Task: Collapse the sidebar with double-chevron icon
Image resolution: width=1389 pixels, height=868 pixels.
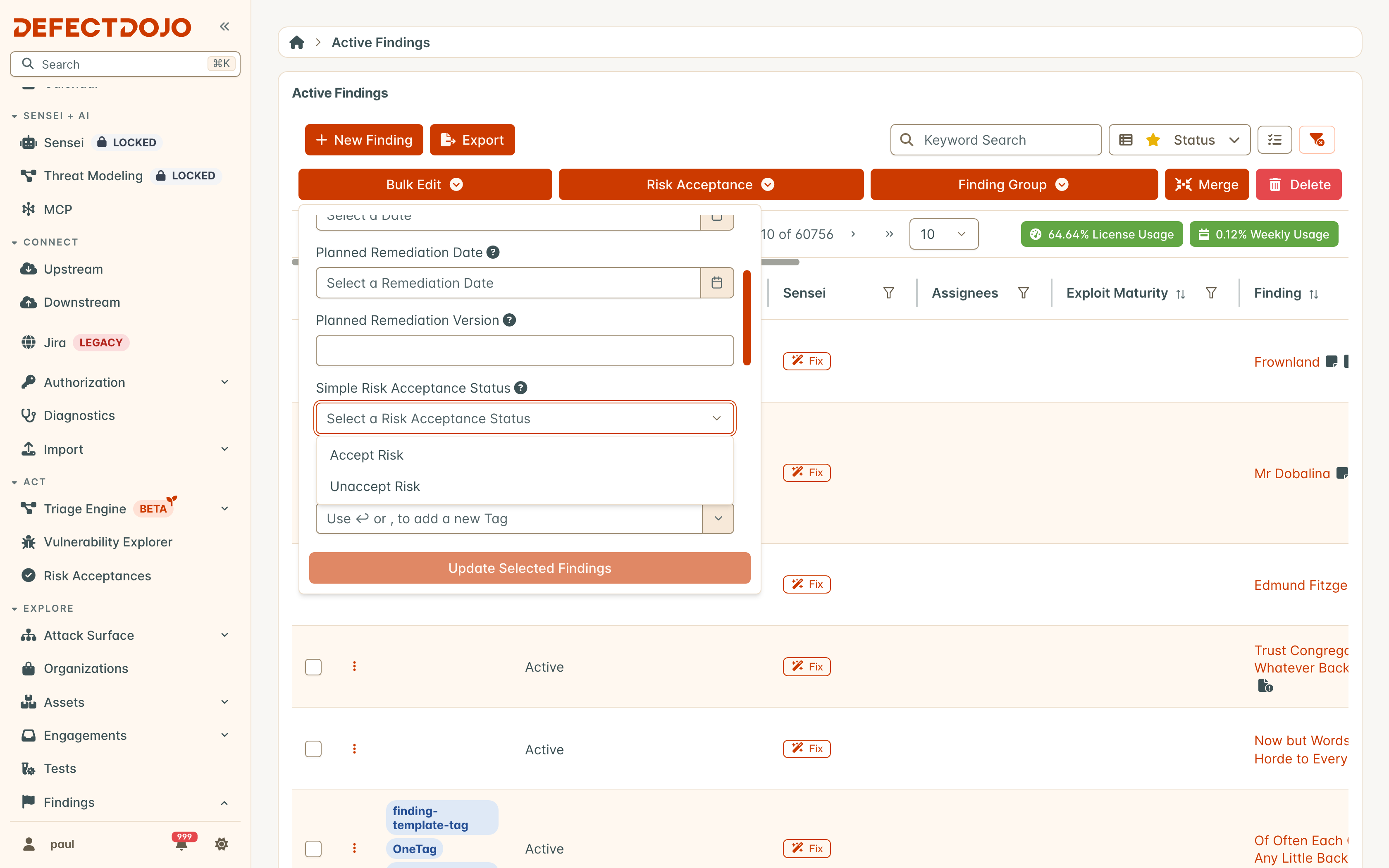Action: pyautogui.click(x=224, y=26)
